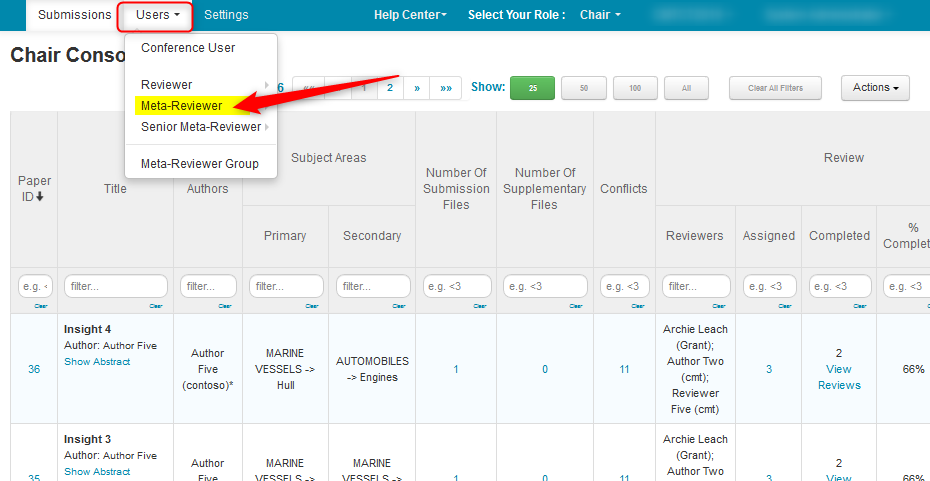
Task: View Reviews for paper 36
Action: pos(839,377)
